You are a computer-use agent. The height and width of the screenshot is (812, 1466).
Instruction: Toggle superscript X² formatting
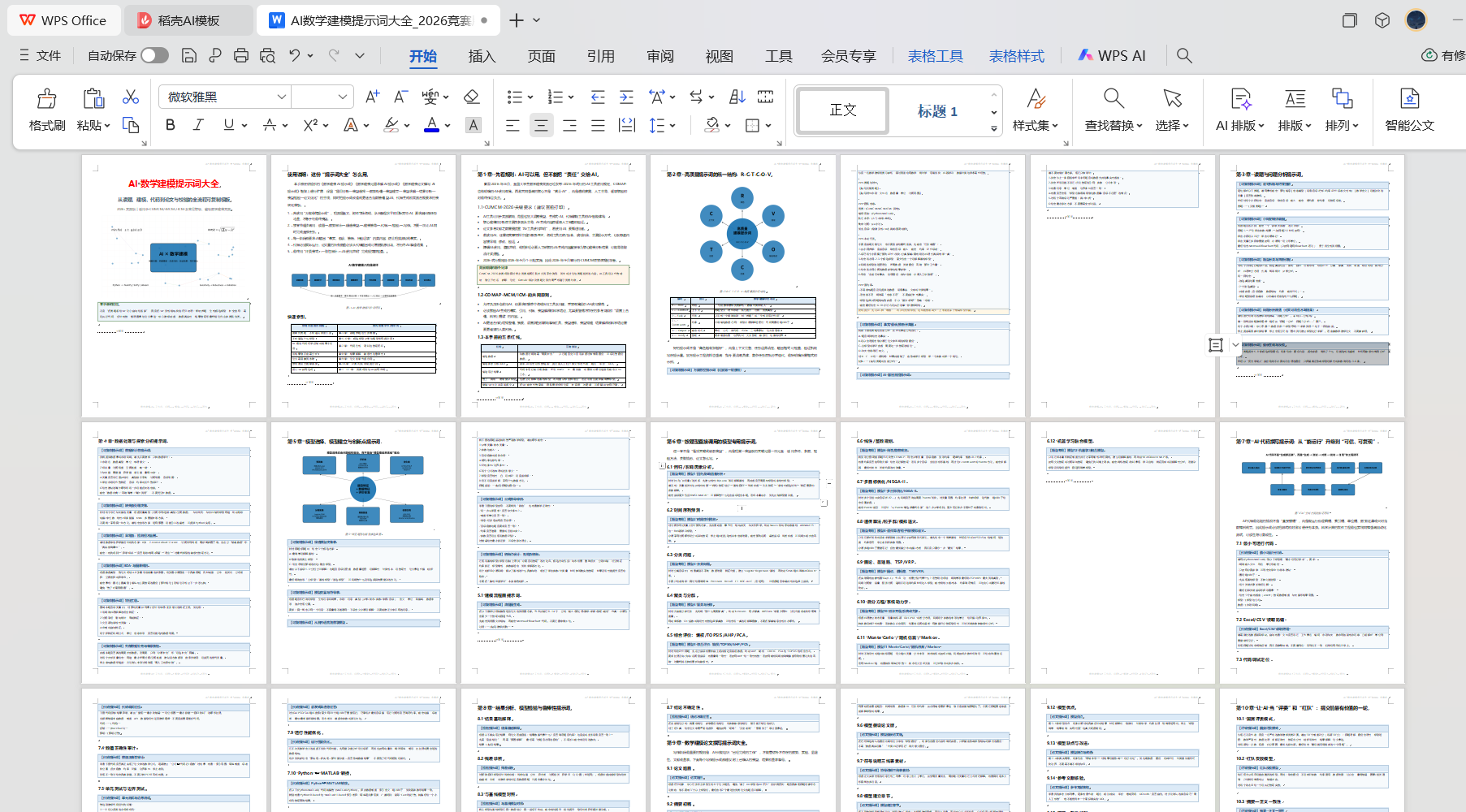click(x=310, y=125)
